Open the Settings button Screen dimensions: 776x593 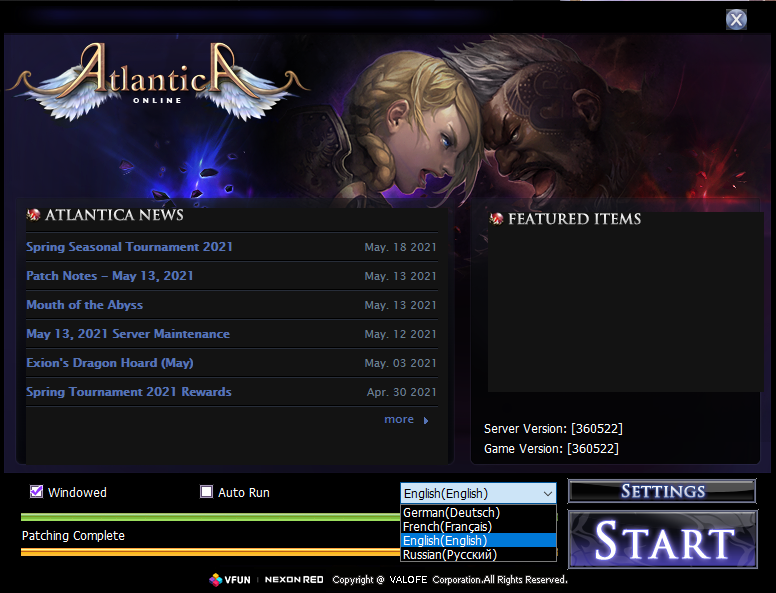click(x=662, y=491)
